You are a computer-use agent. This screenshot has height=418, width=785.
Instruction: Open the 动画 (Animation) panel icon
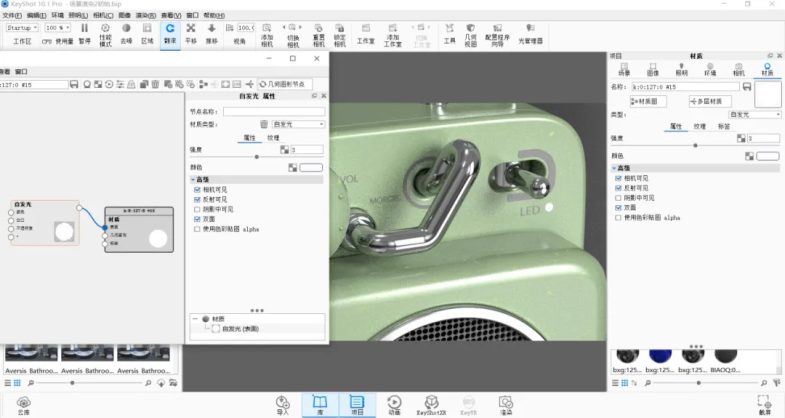(x=394, y=401)
